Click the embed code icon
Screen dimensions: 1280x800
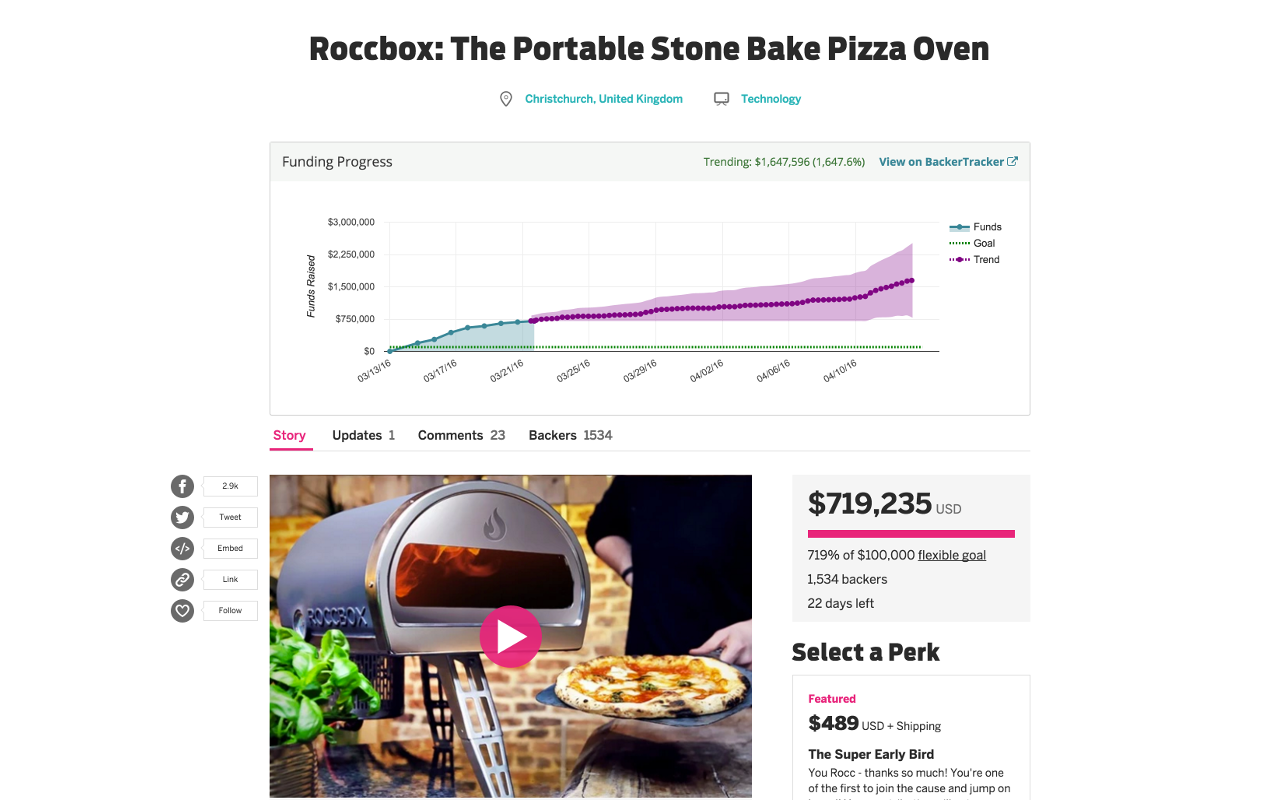pos(182,548)
